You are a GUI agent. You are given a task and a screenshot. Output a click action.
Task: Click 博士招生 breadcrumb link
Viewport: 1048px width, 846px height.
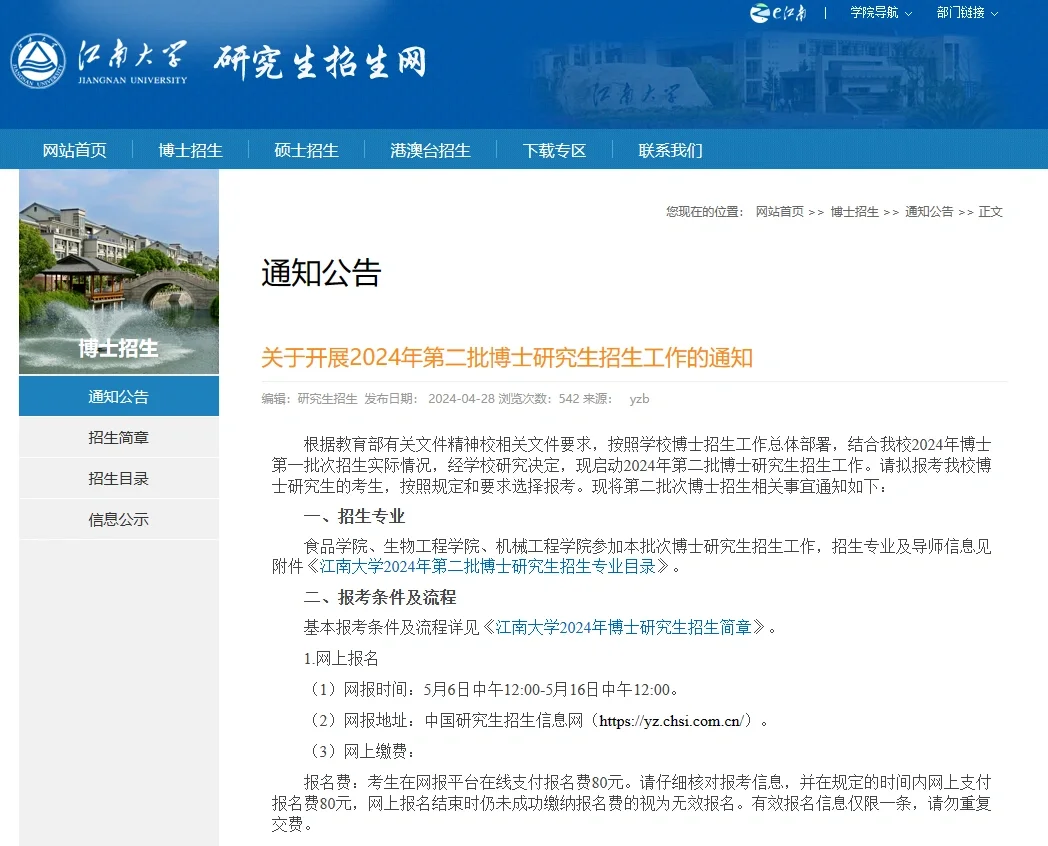click(x=854, y=212)
